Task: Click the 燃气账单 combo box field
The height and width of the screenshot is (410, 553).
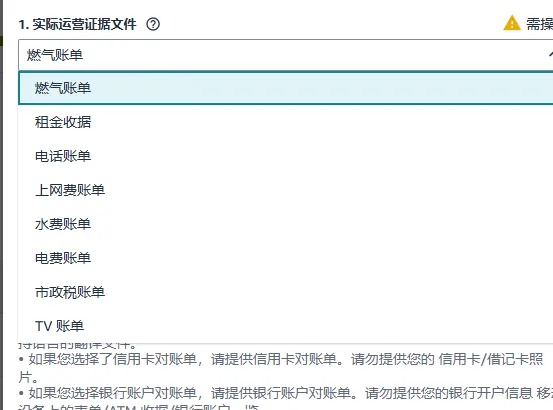Action: click(x=285, y=55)
